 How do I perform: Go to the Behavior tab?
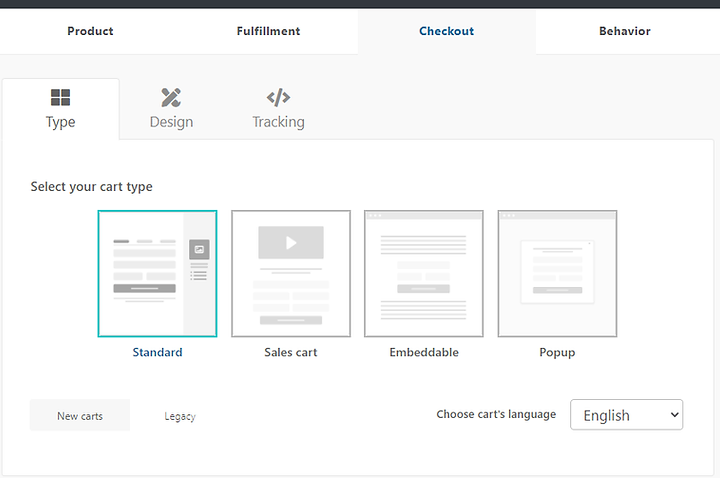(624, 31)
